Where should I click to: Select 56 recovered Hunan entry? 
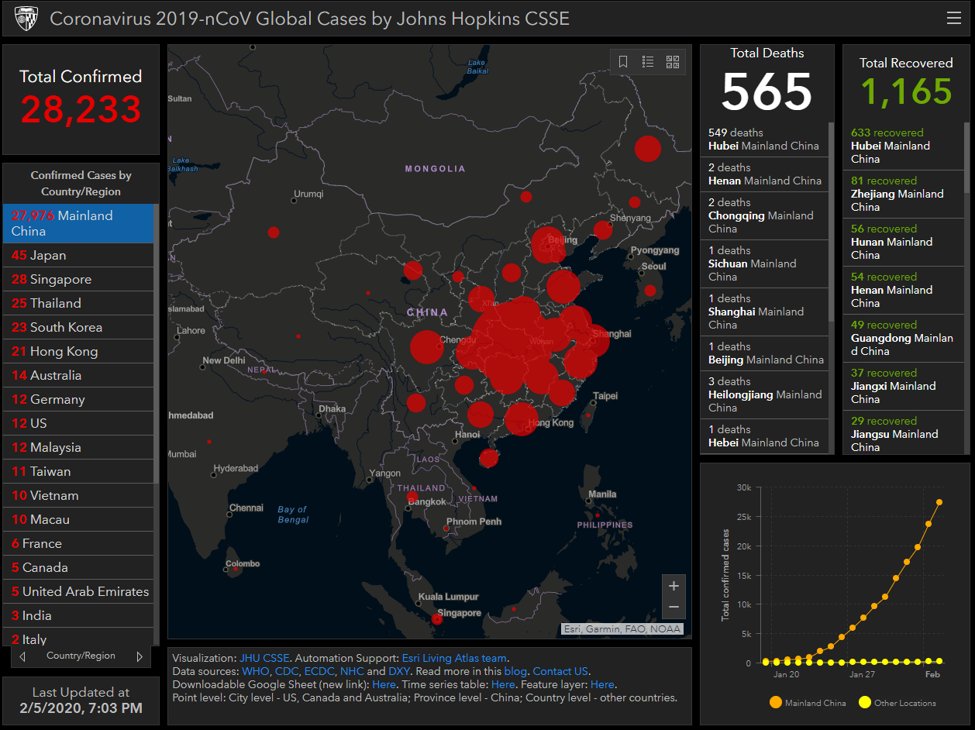(x=903, y=241)
